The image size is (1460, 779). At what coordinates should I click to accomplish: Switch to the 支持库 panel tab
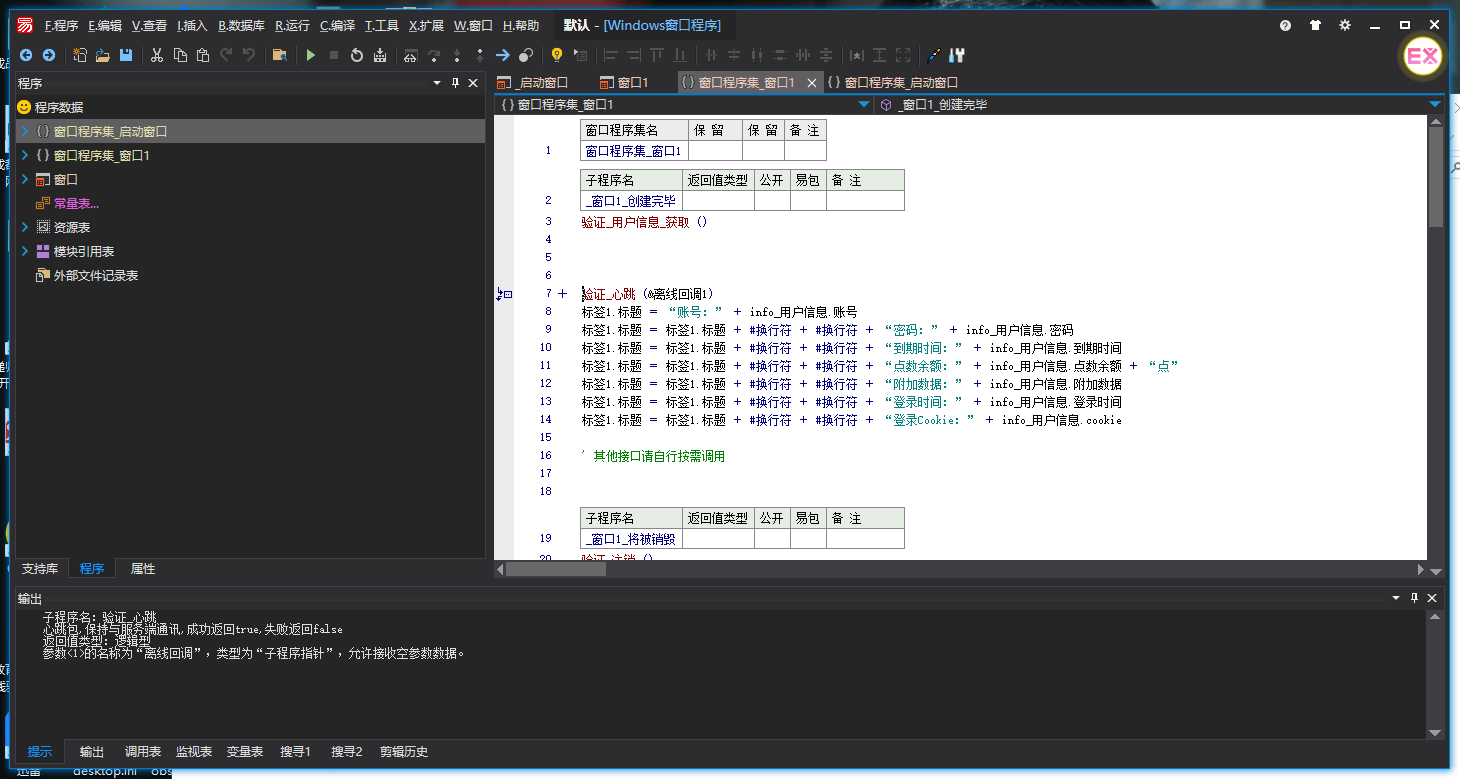click(x=40, y=569)
